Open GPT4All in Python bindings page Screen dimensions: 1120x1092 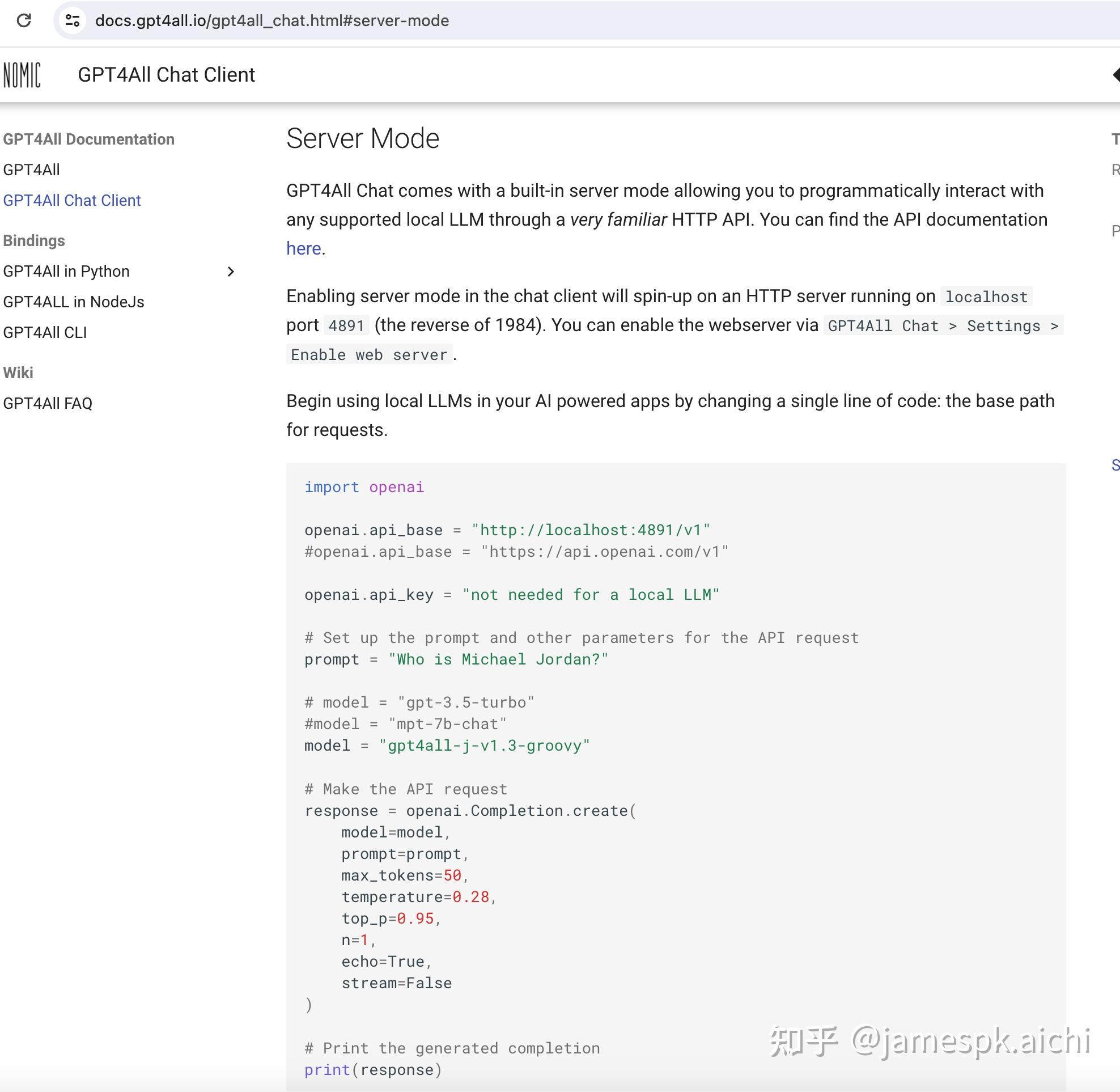66,271
